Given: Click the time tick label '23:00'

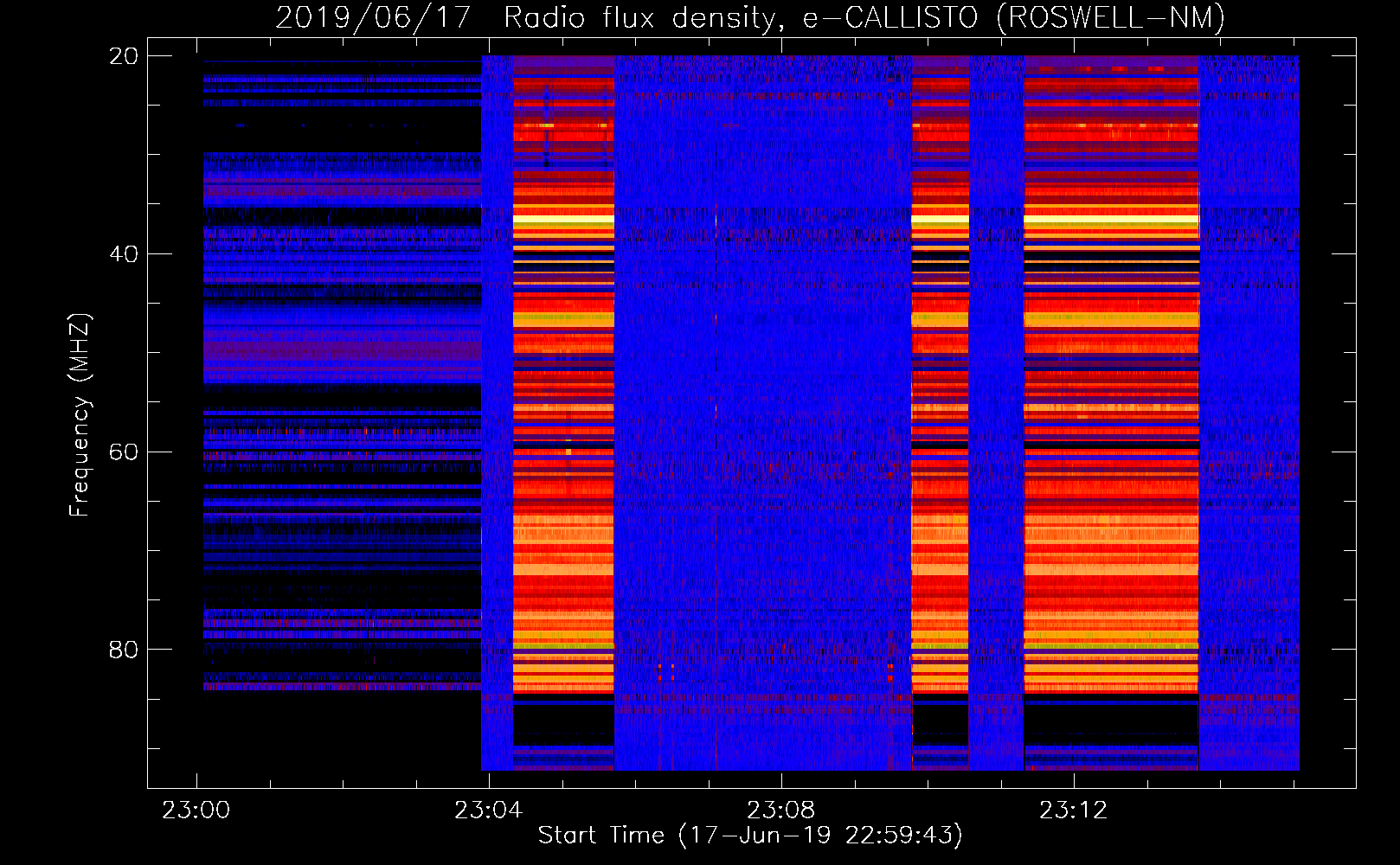Looking at the screenshot, I should (x=196, y=811).
